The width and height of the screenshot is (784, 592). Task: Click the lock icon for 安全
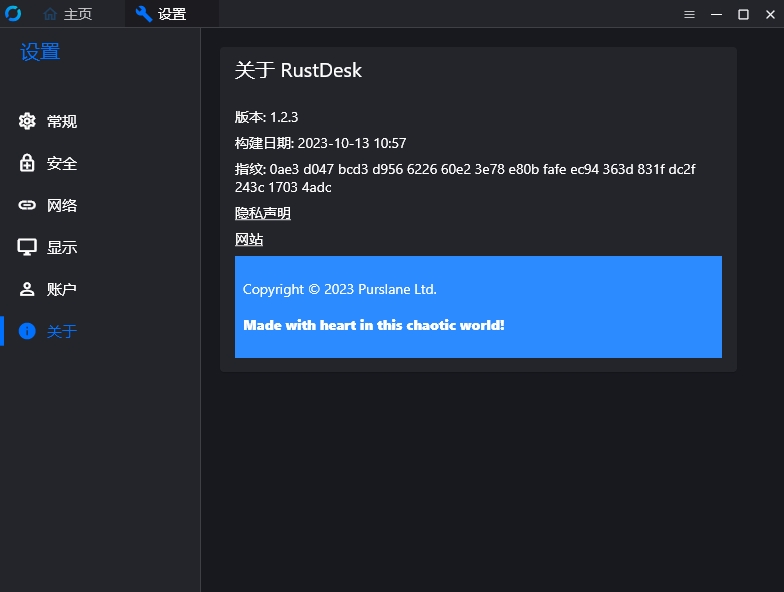tap(27, 163)
